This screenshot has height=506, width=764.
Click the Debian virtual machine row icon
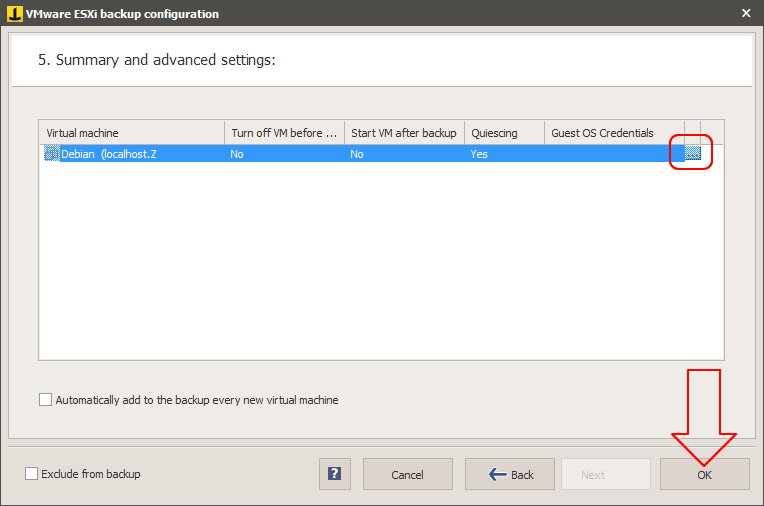pos(52,154)
